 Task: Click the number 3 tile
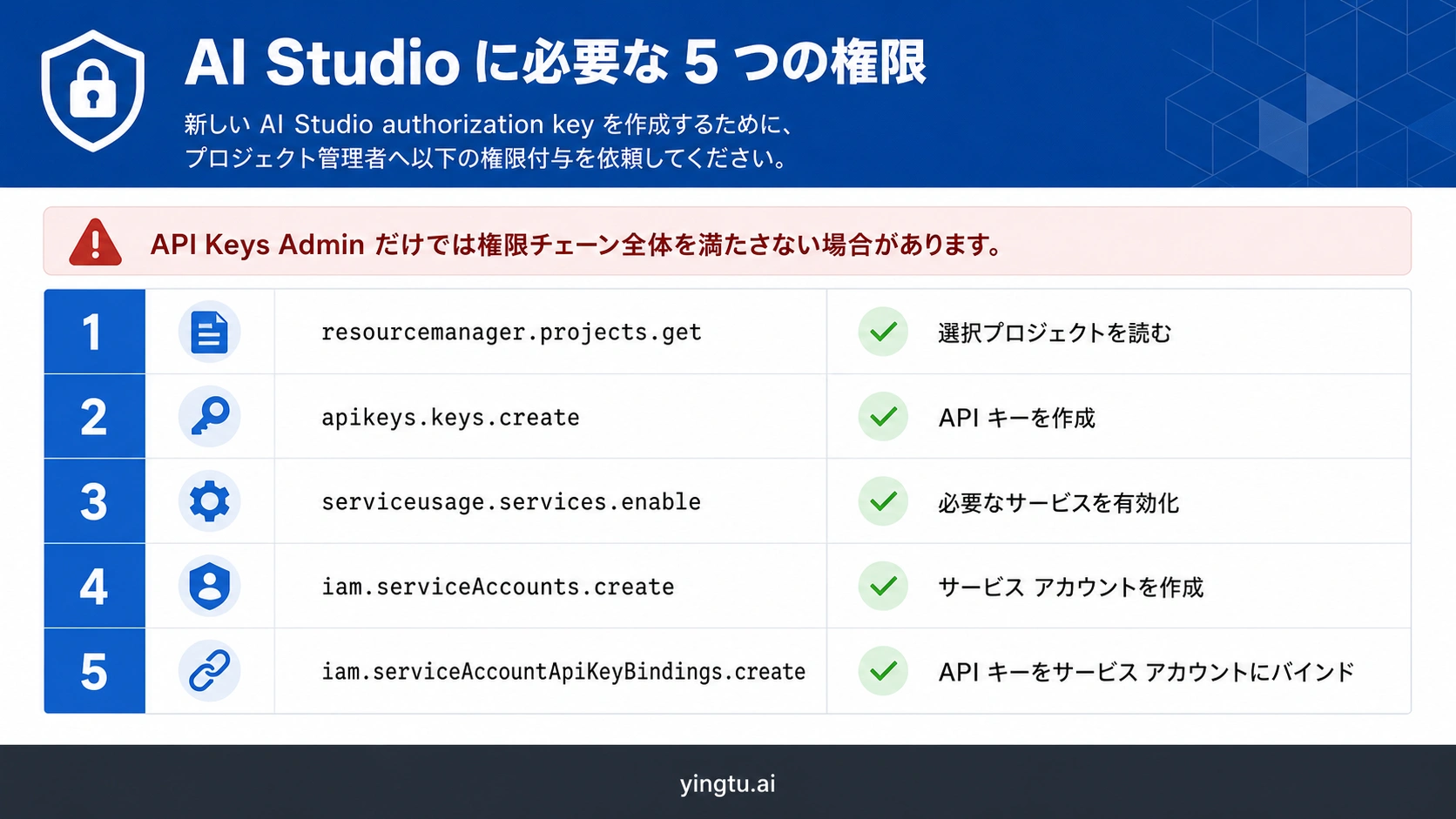94,501
